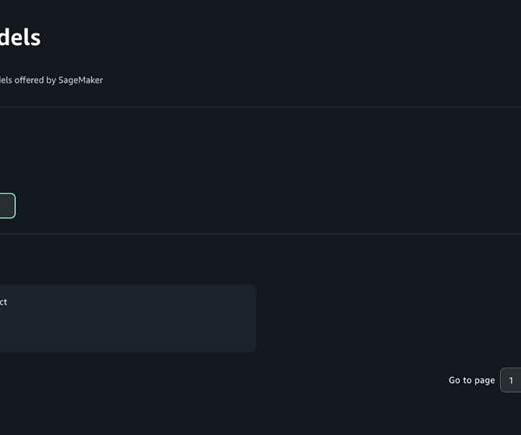This screenshot has height=435, width=521.
Task: Click the right edge of the model card
Action: pos(255,318)
